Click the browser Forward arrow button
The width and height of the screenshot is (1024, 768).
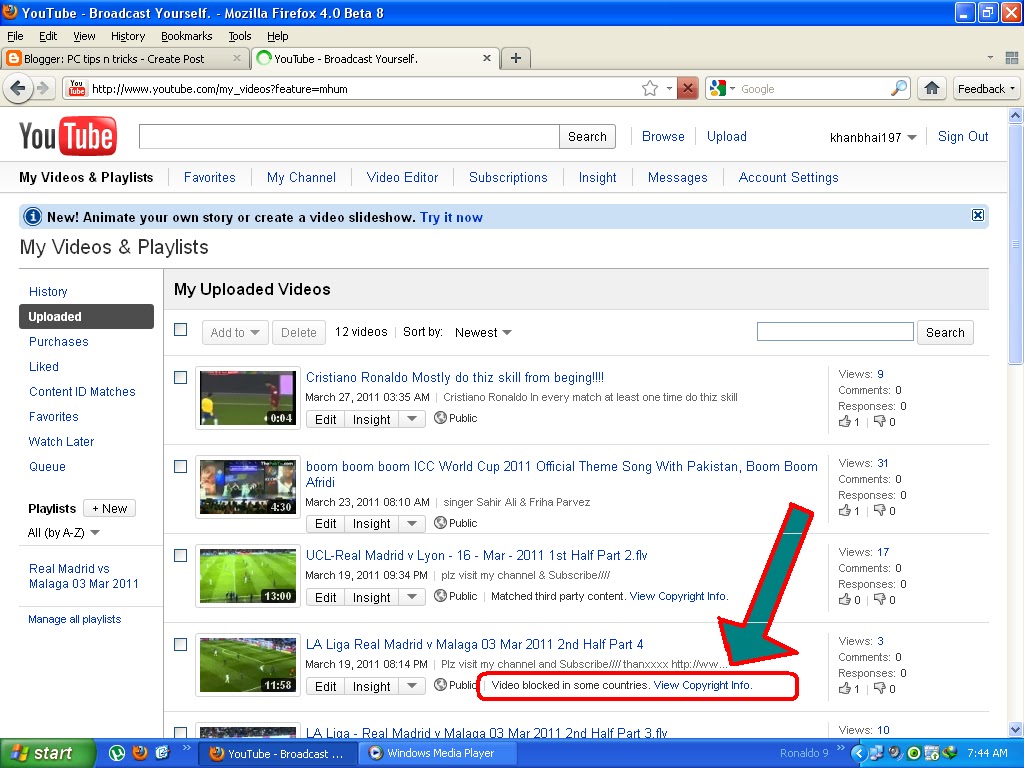click(x=43, y=88)
